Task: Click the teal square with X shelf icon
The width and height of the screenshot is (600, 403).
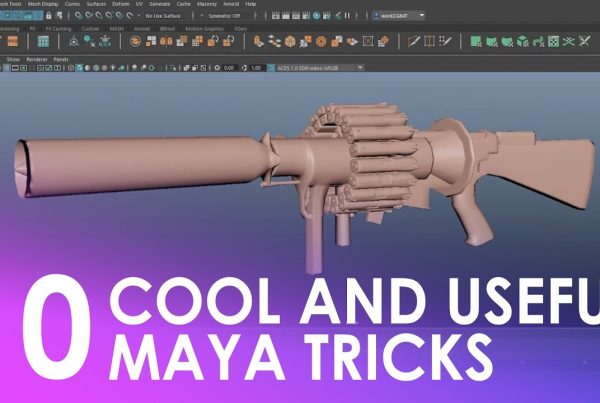Action: pos(476,41)
